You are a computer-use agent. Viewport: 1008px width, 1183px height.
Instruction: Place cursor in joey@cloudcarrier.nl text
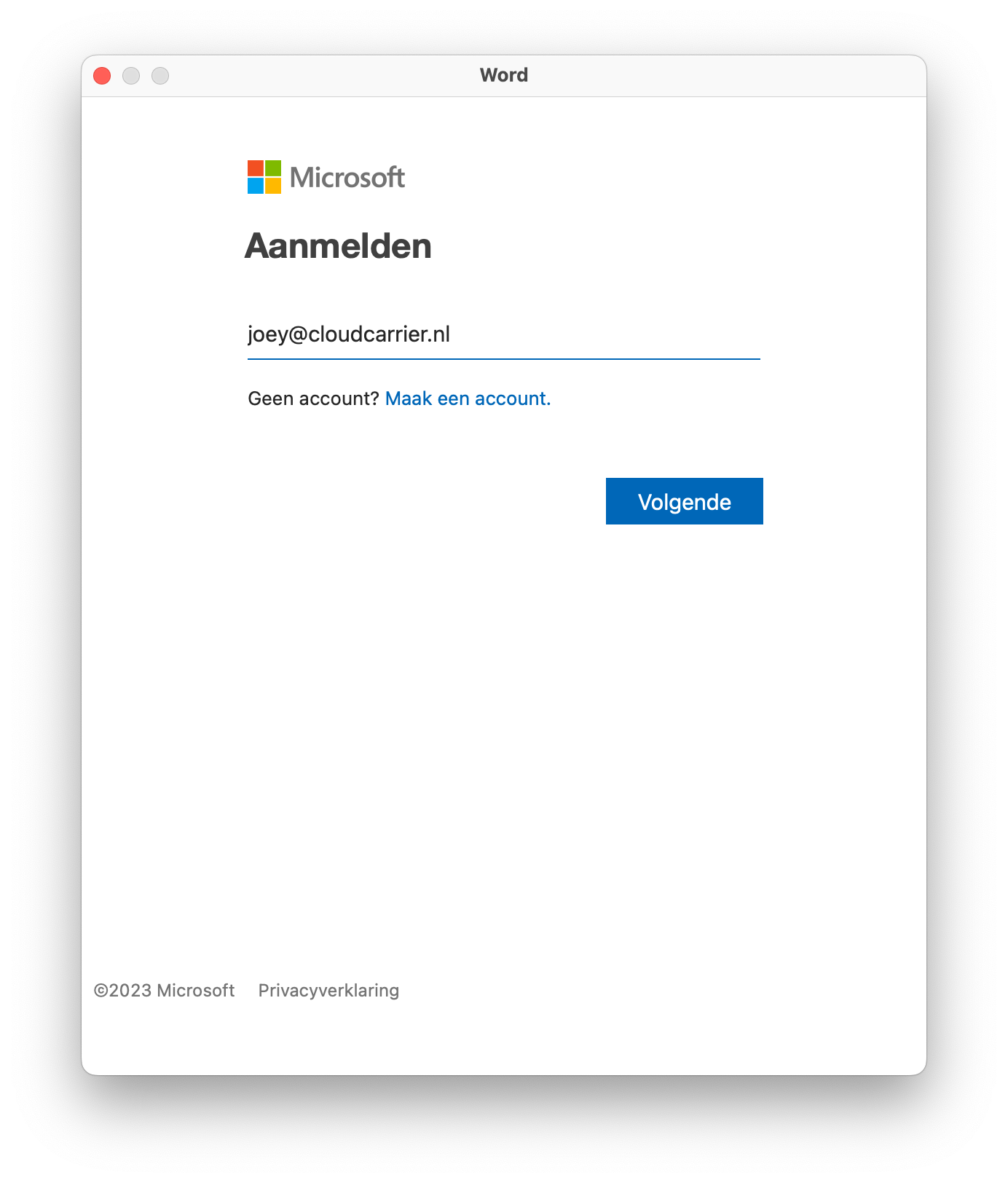coord(349,334)
